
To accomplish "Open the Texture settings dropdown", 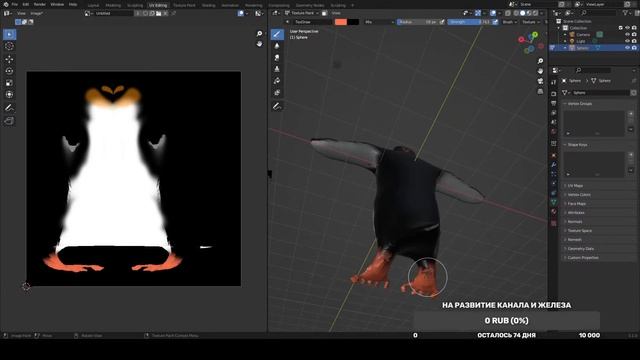I will pyautogui.click(x=531, y=22).
